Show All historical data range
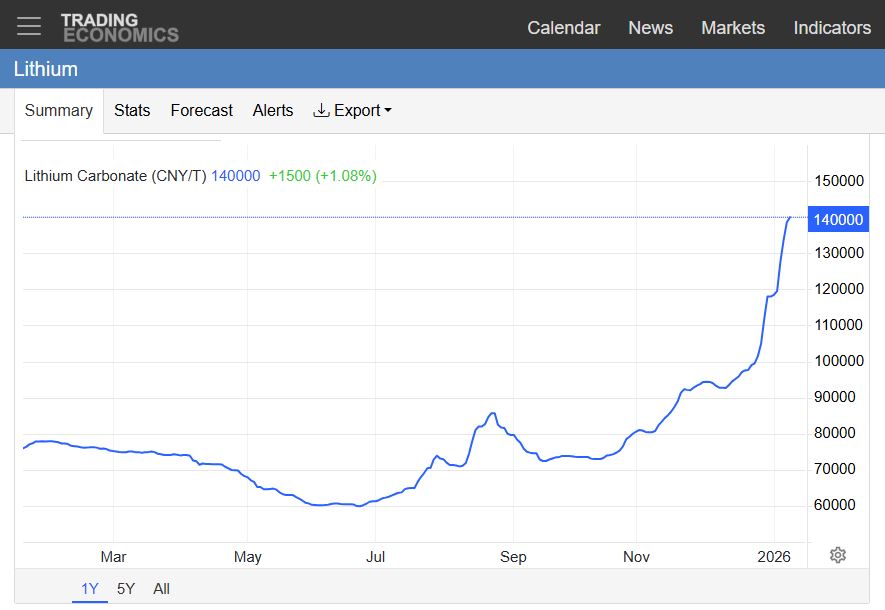 [161, 589]
